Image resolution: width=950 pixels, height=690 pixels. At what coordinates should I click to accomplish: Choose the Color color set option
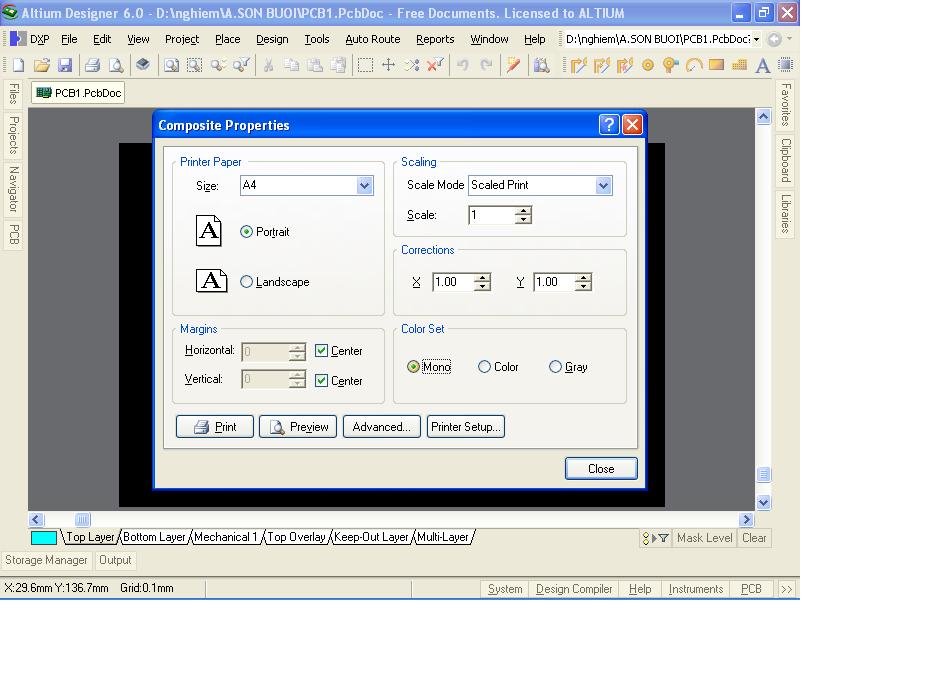(498, 367)
